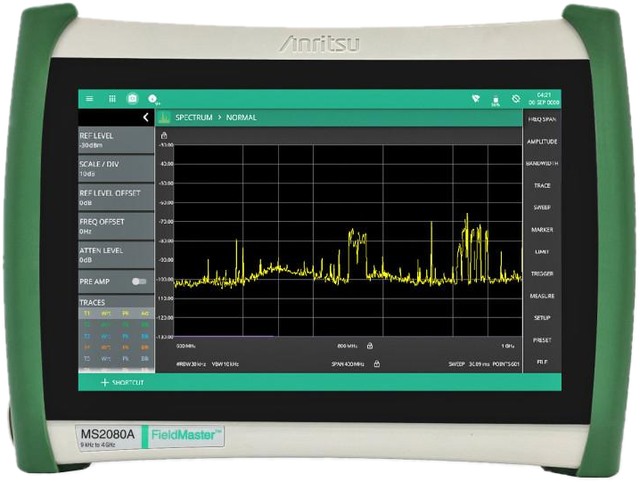640x482 pixels.
Task: Open the TRACE menu
Action: pos(542,185)
